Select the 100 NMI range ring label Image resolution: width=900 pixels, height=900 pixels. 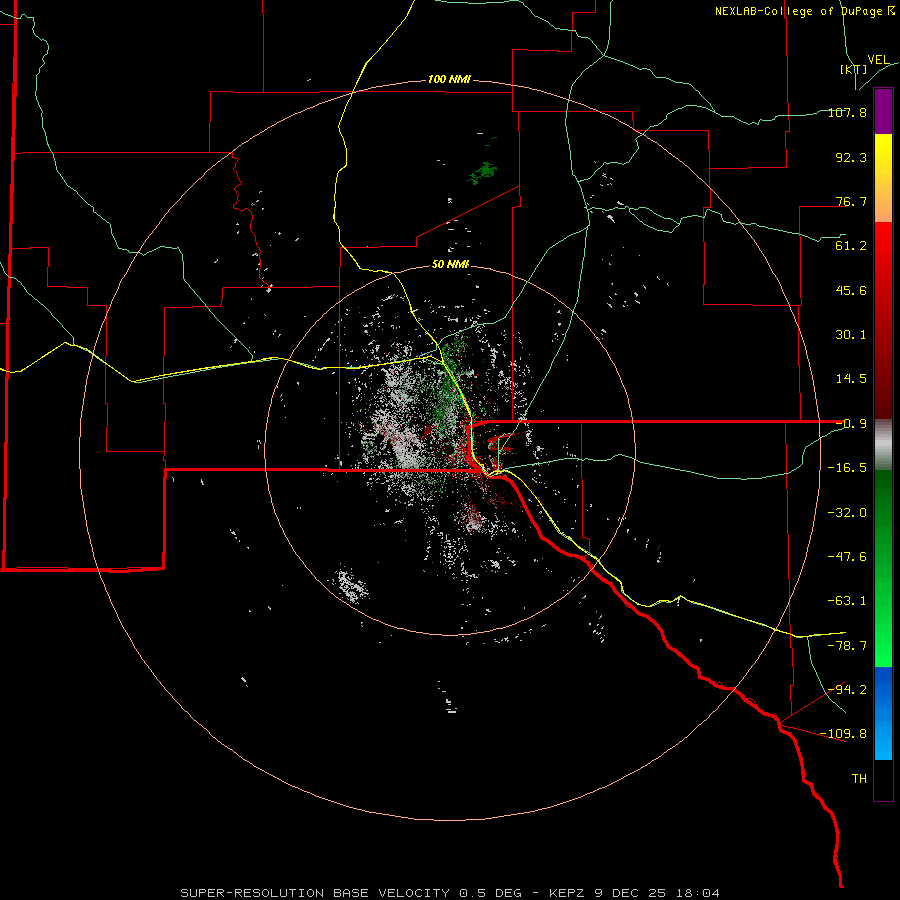click(449, 79)
